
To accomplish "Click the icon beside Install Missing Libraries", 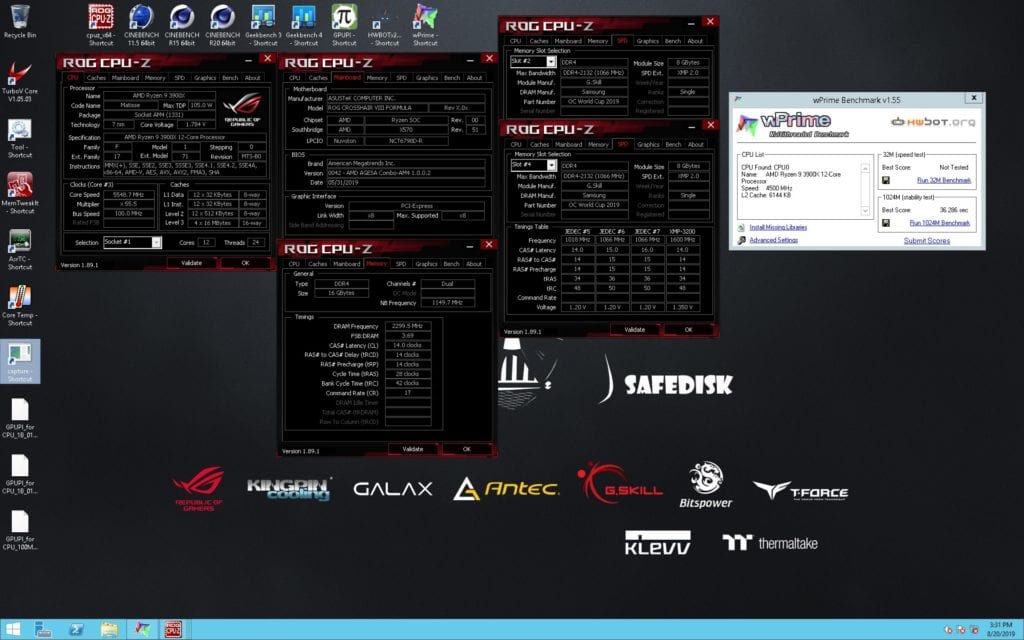I will coord(741,227).
